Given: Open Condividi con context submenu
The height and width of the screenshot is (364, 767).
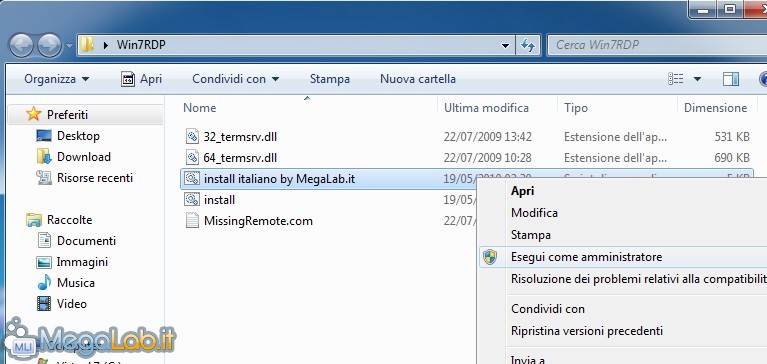Looking at the screenshot, I should click(548, 309).
